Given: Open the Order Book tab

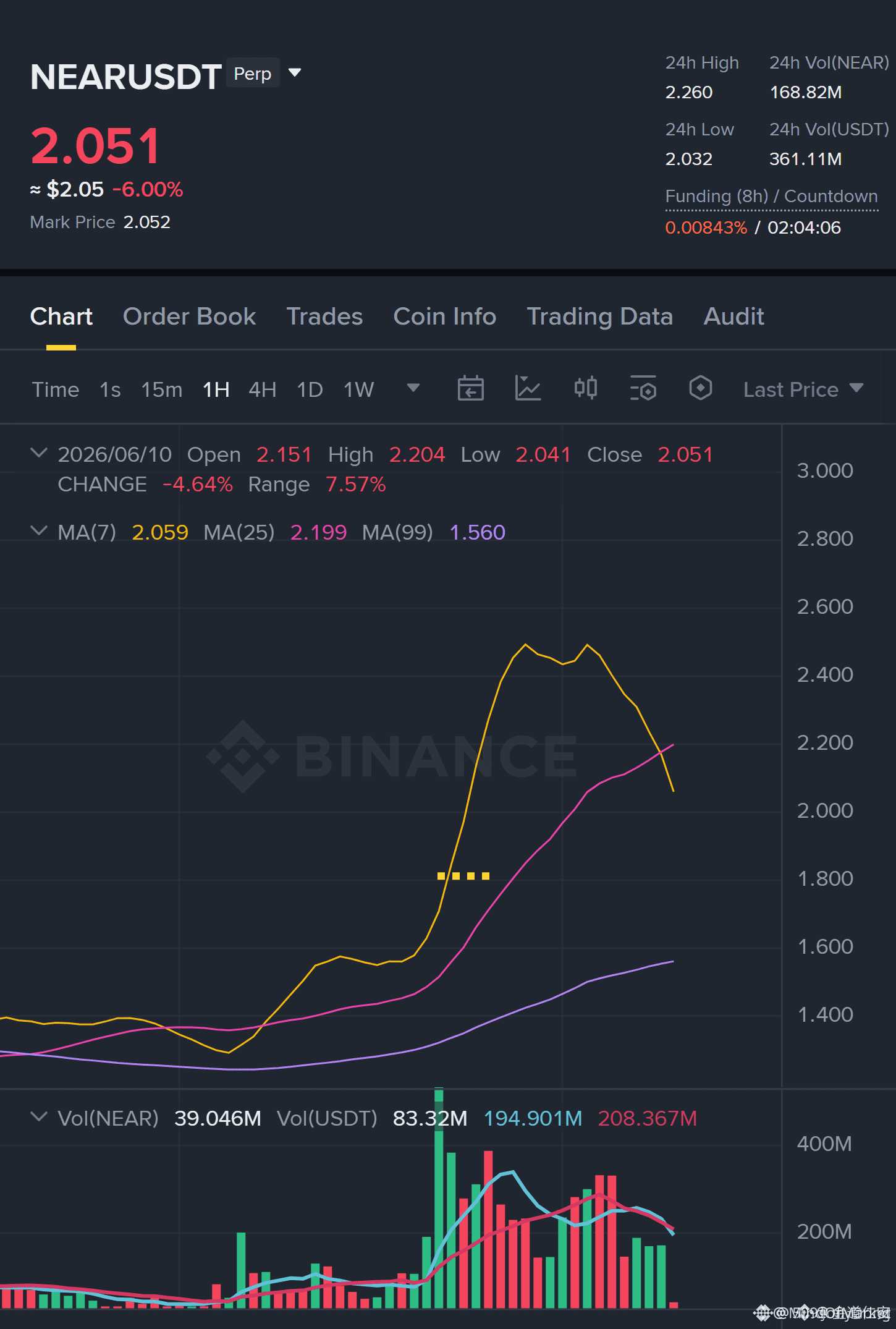Looking at the screenshot, I should pyautogui.click(x=189, y=316).
